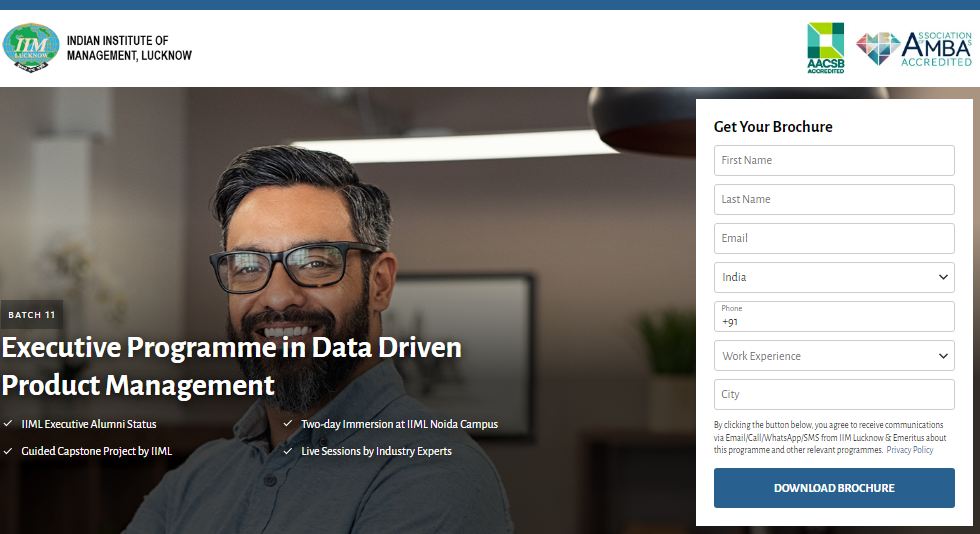This screenshot has height=534, width=980.
Task: Click checkmark beside Two-day Immersion at Noida
Action: [x=288, y=424]
